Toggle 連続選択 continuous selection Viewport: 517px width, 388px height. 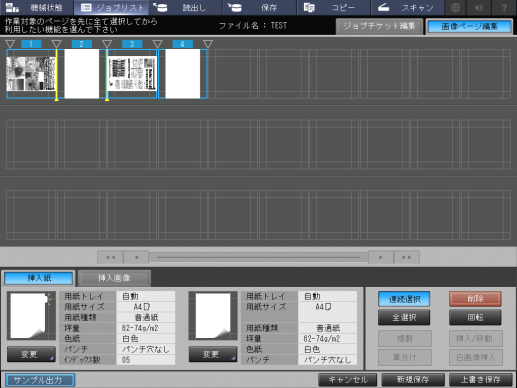[x=404, y=299]
